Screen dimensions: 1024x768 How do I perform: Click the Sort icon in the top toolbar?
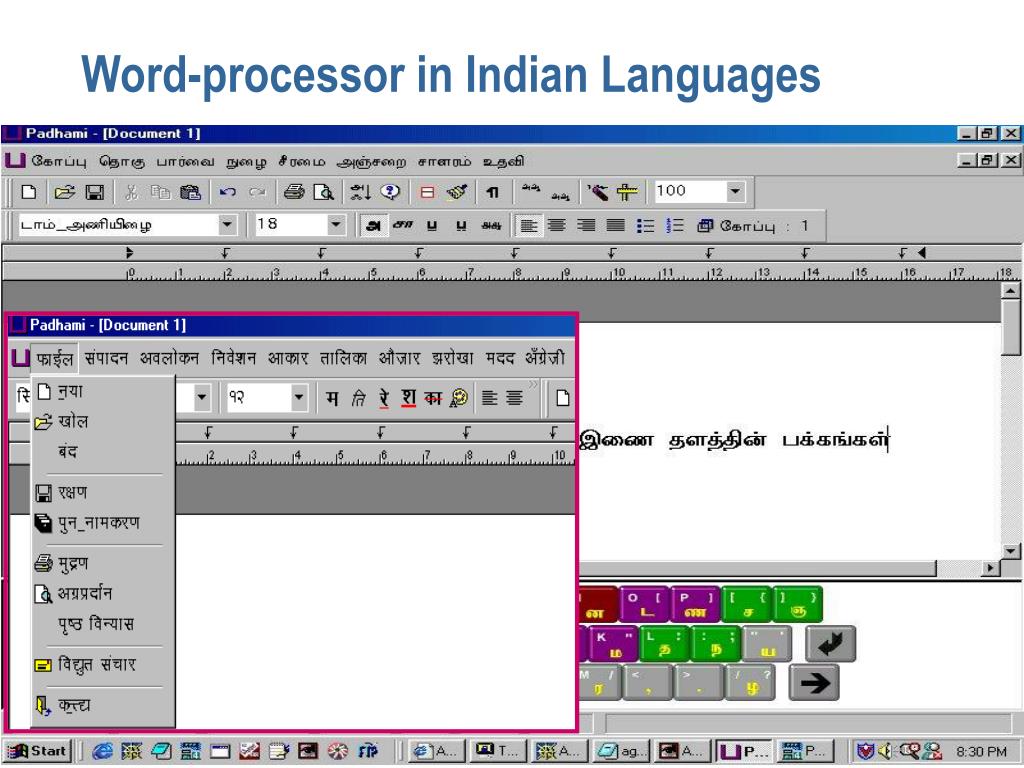360,192
